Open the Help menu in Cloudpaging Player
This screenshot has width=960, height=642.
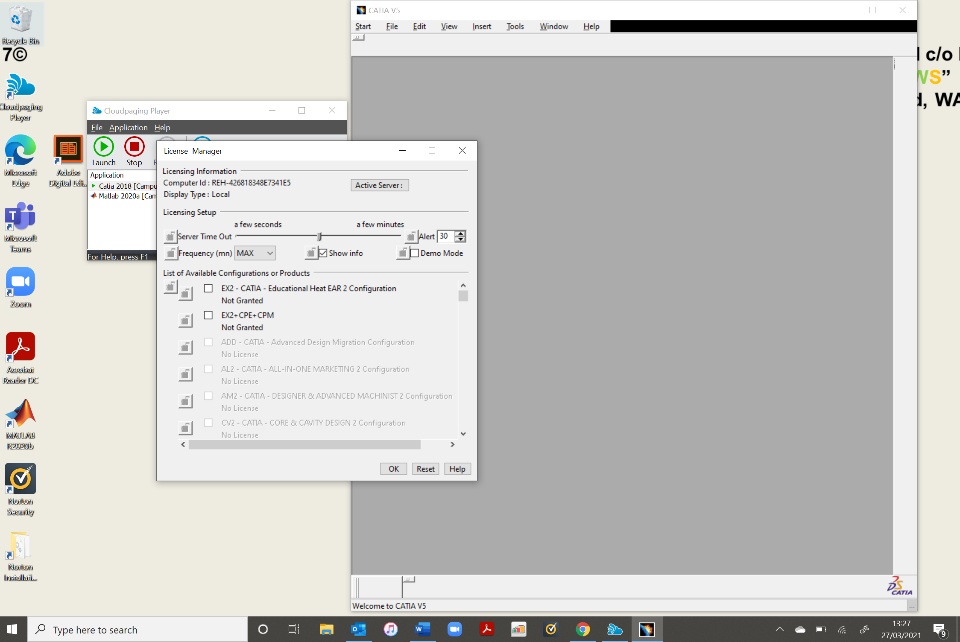pyautogui.click(x=162, y=127)
